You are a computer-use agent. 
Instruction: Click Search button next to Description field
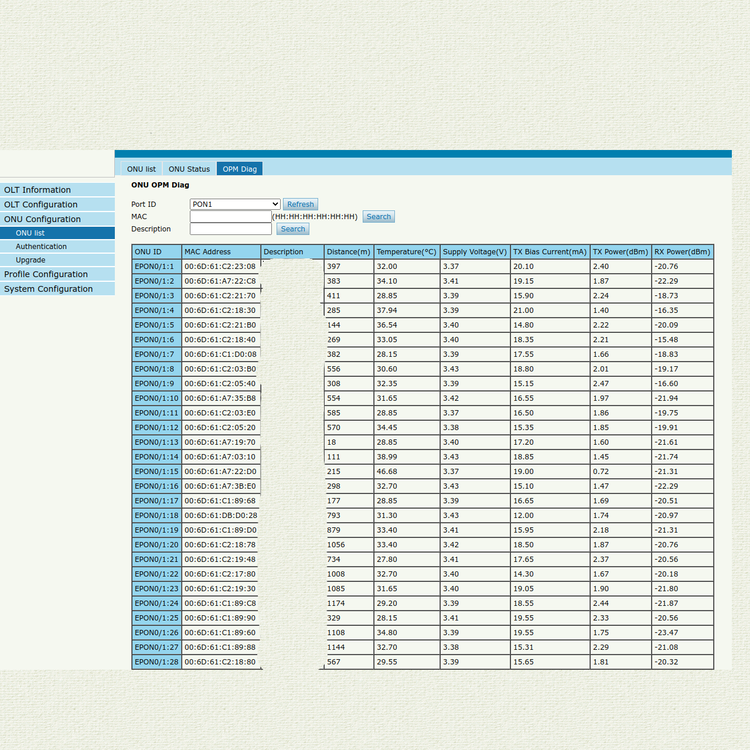tap(292, 229)
